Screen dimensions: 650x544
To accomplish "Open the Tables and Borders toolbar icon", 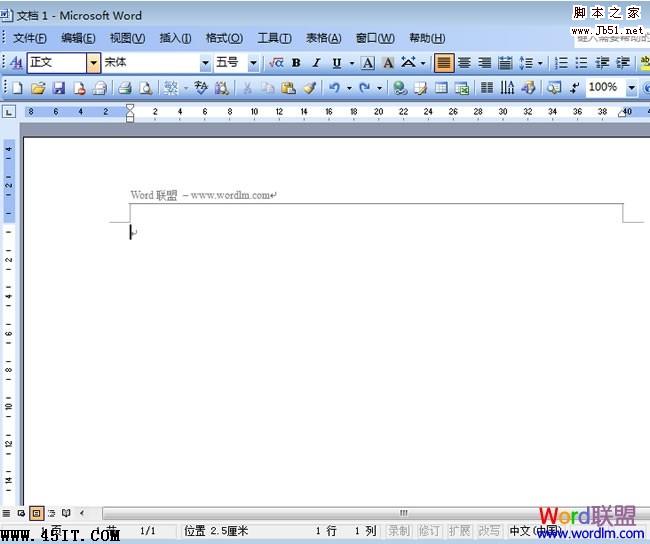I will coord(420,87).
